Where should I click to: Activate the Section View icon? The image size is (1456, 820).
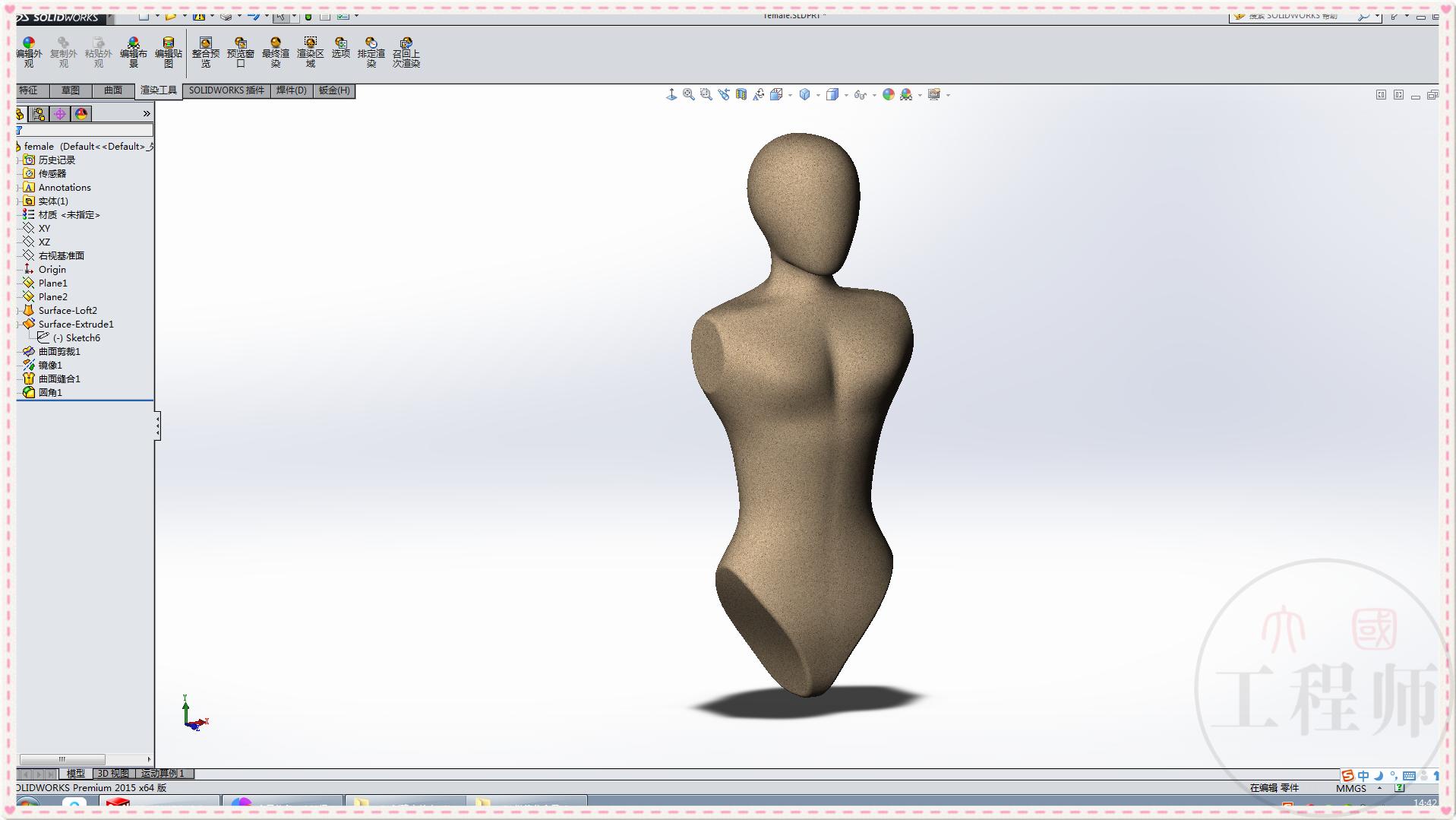point(742,93)
